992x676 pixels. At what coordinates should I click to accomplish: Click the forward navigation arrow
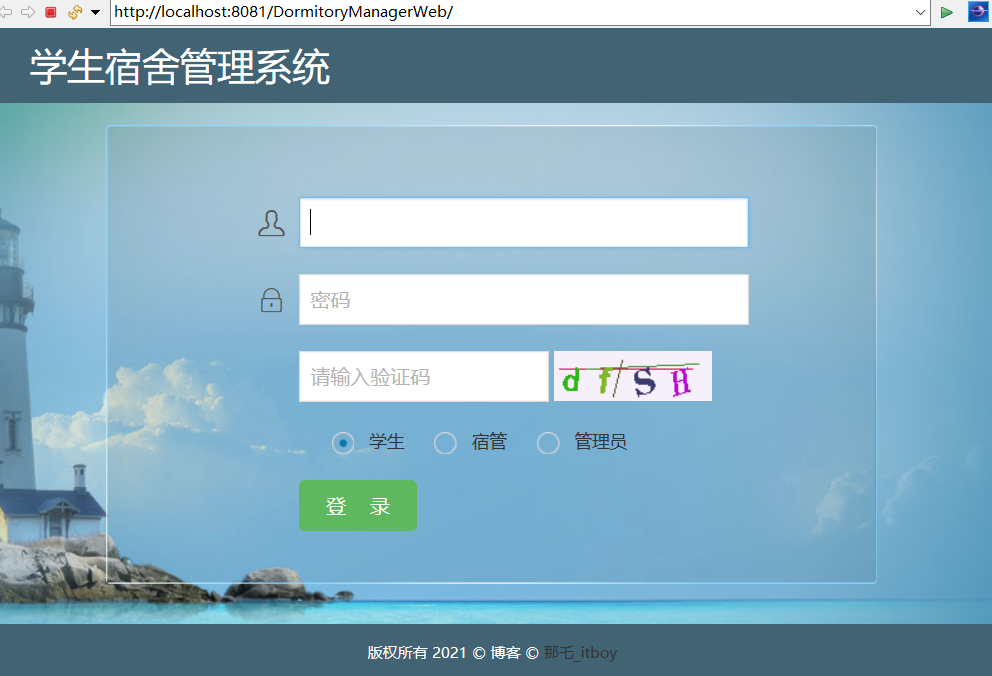coord(27,13)
